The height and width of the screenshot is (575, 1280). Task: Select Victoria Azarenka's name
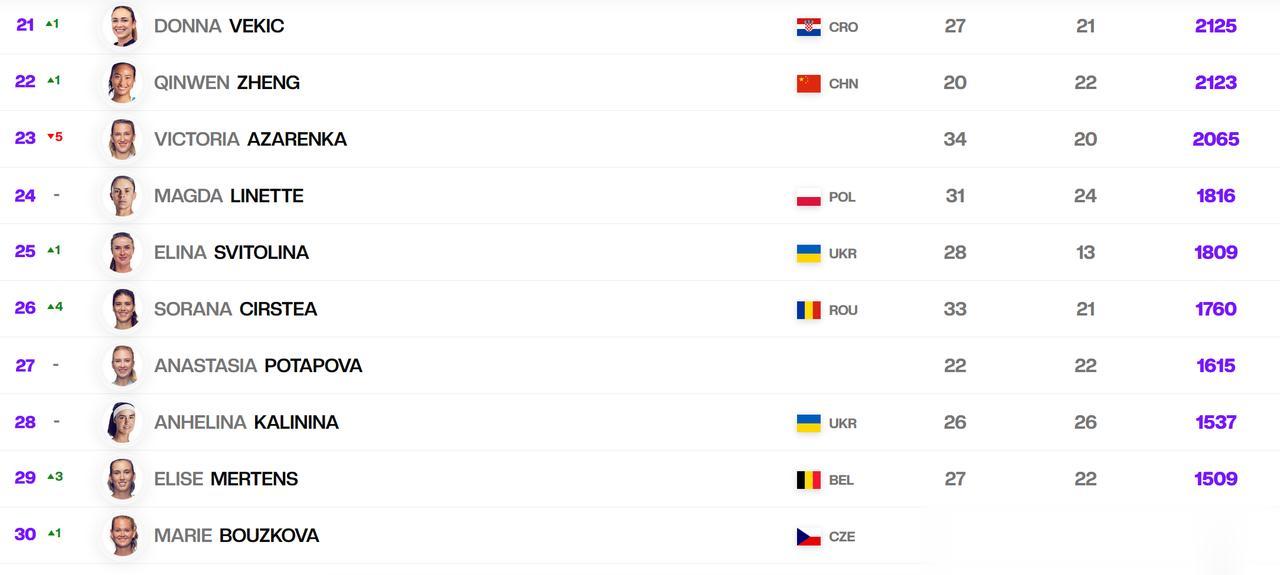pyautogui.click(x=250, y=139)
